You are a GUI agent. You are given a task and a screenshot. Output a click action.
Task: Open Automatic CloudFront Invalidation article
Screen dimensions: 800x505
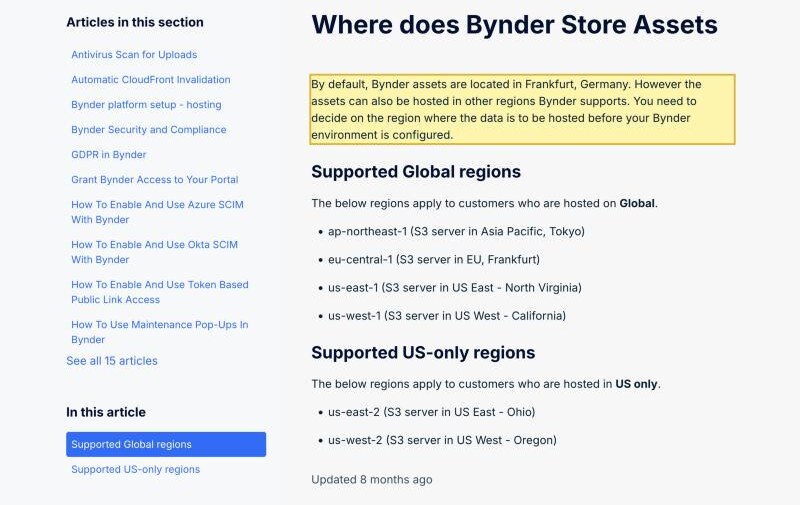(x=151, y=80)
